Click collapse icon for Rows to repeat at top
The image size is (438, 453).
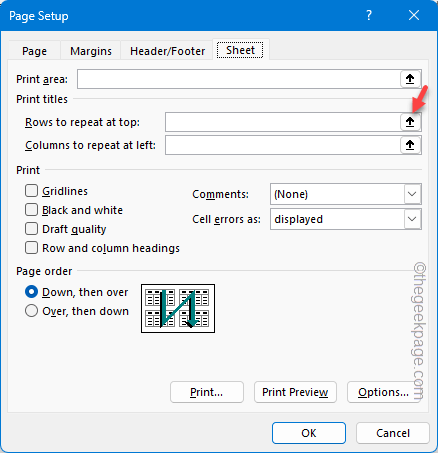point(410,122)
